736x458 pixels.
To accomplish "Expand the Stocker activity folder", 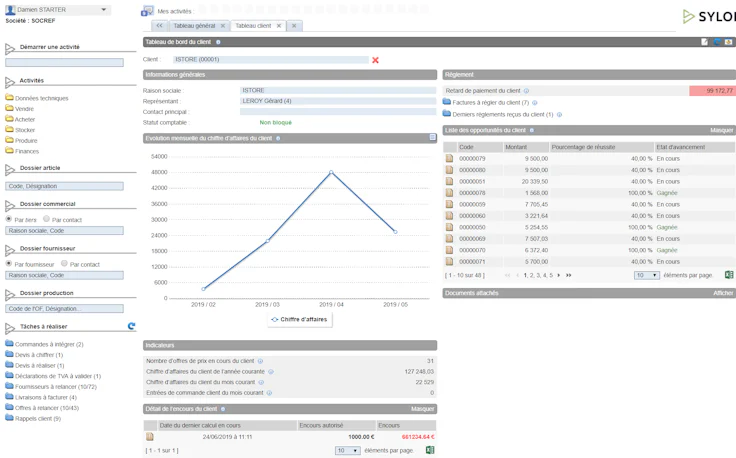I will tap(20, 130).
